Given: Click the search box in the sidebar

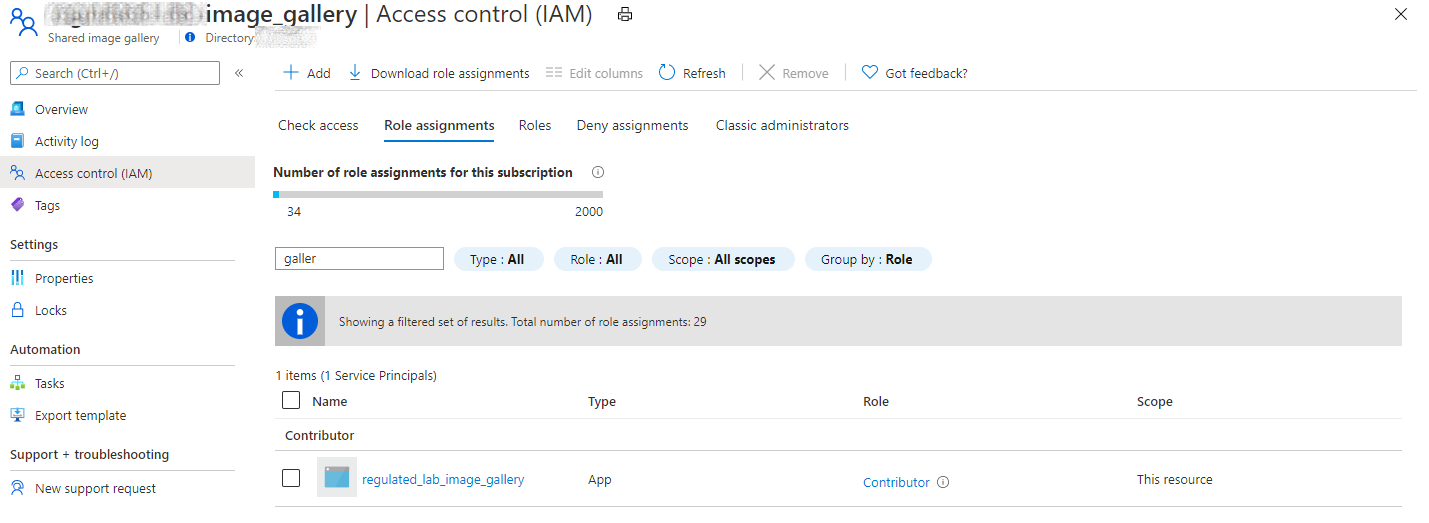Looking at the screenshot, I should (x=115, y=73).
